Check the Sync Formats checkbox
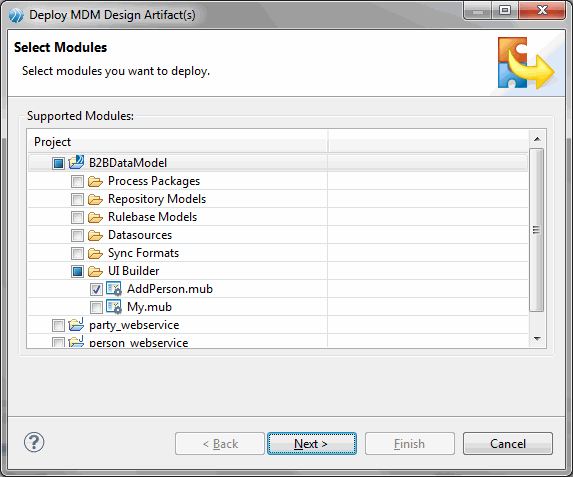 pyautogui.click(x=77, y=253)
